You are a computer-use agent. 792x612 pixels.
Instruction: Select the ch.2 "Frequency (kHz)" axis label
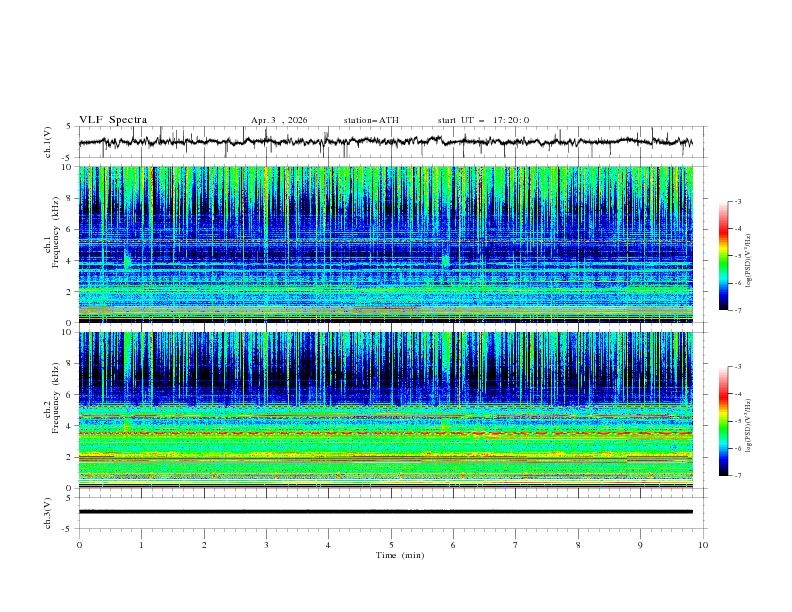point(56,397)
